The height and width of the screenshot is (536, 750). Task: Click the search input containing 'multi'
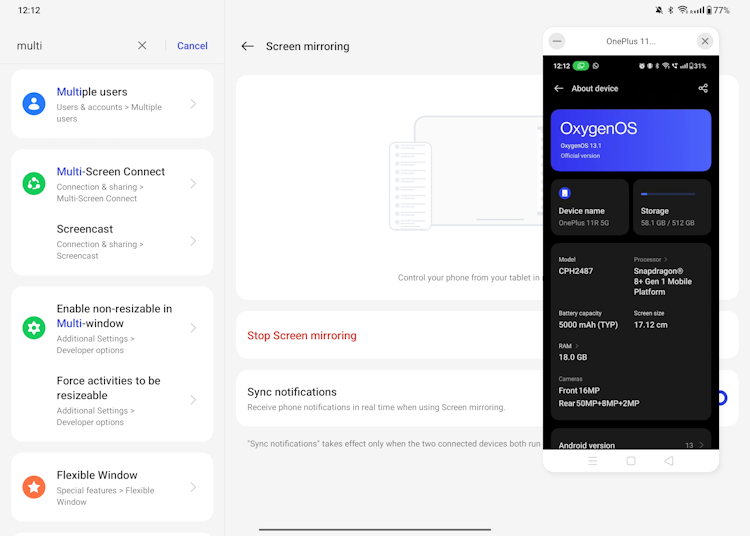70,45
